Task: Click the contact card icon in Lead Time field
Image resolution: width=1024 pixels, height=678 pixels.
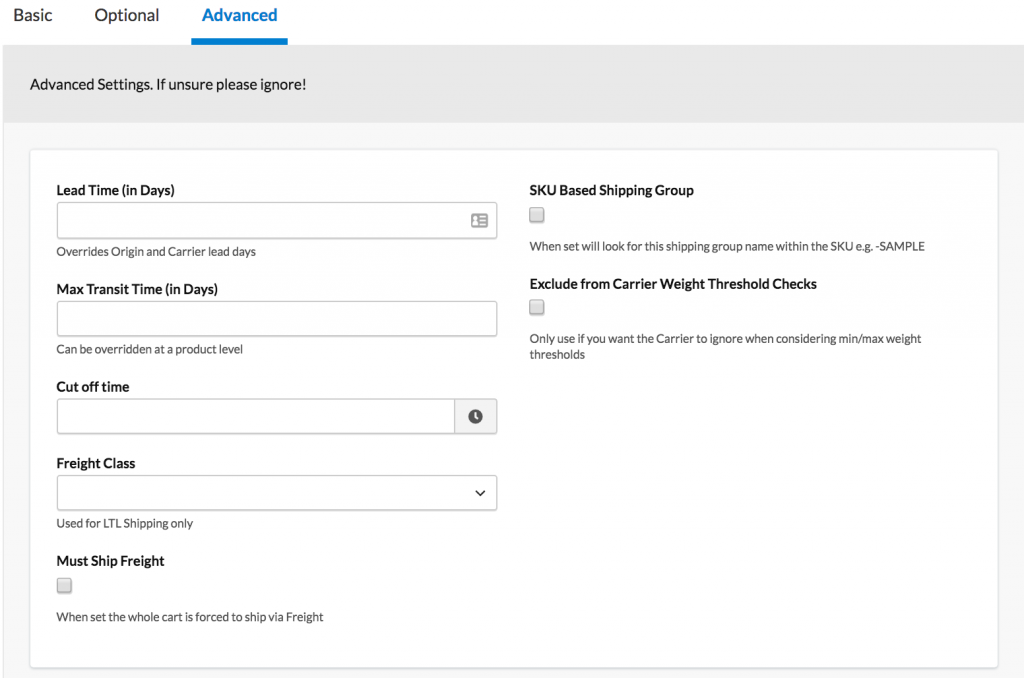Action: click(x=479, y=221)
